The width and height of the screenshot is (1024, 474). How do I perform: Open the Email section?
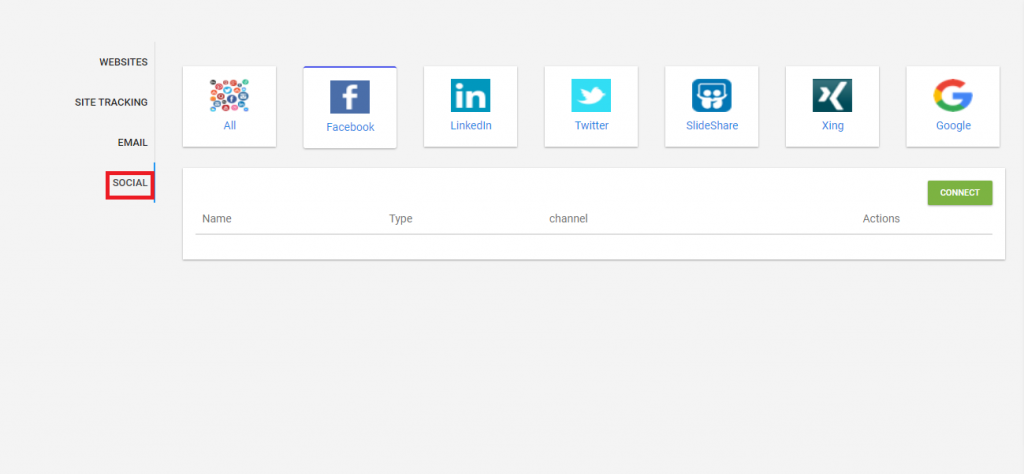133,142
